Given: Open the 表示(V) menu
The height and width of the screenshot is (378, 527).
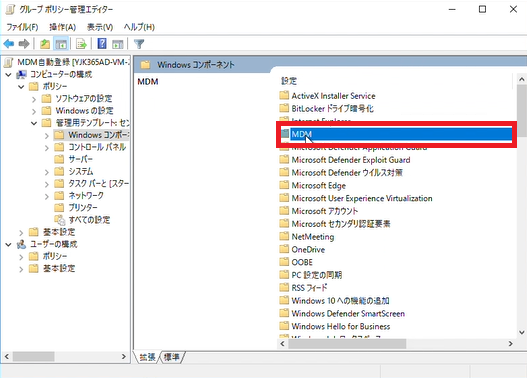Looking at the screenshot, I should [100, 27].
